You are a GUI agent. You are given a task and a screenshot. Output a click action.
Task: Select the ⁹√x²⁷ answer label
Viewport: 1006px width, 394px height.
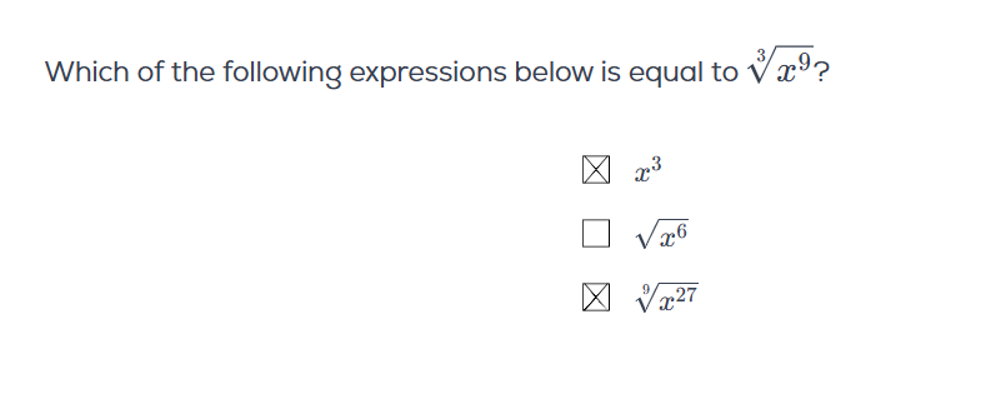tap(667, 298)
